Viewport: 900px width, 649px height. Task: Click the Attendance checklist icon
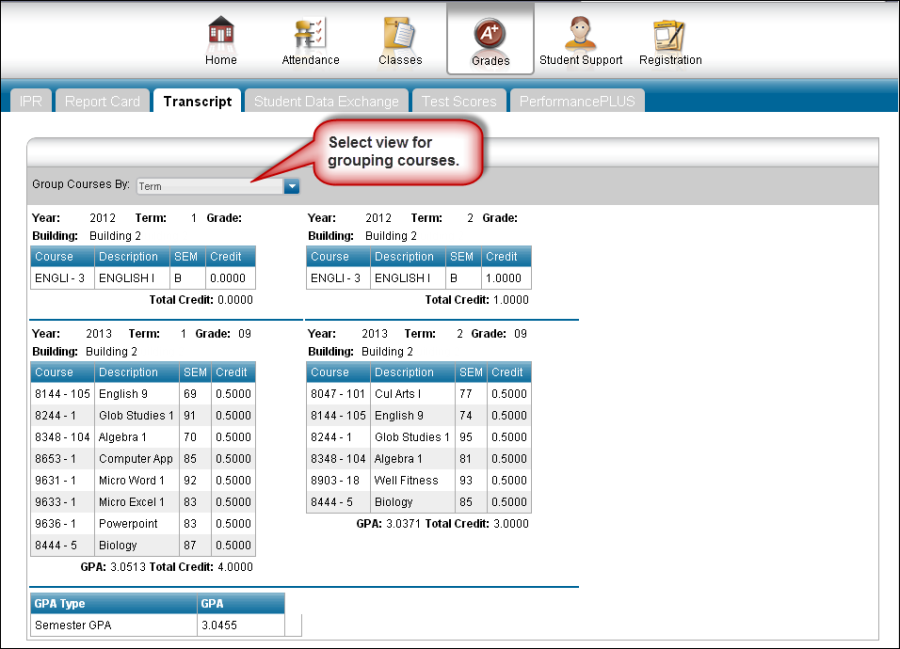tap(310, 33)
